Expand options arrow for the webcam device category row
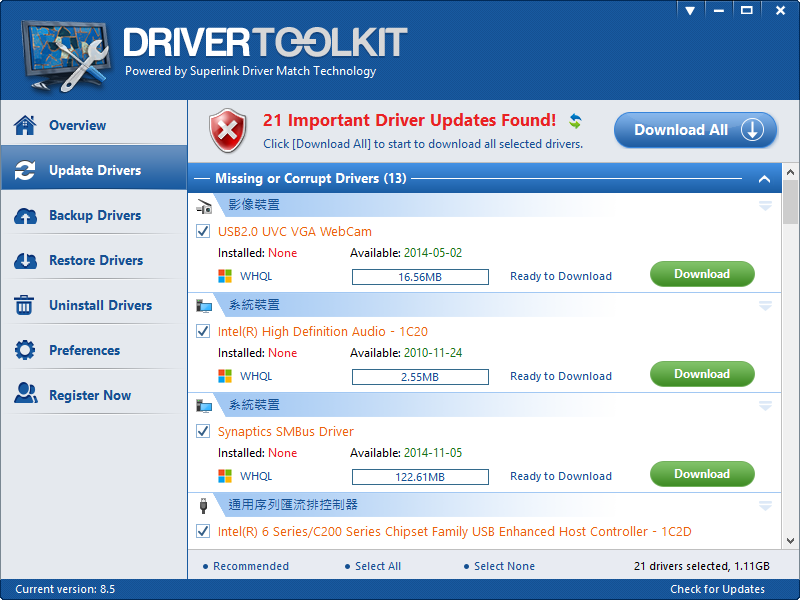 click(x=765, y=206)
